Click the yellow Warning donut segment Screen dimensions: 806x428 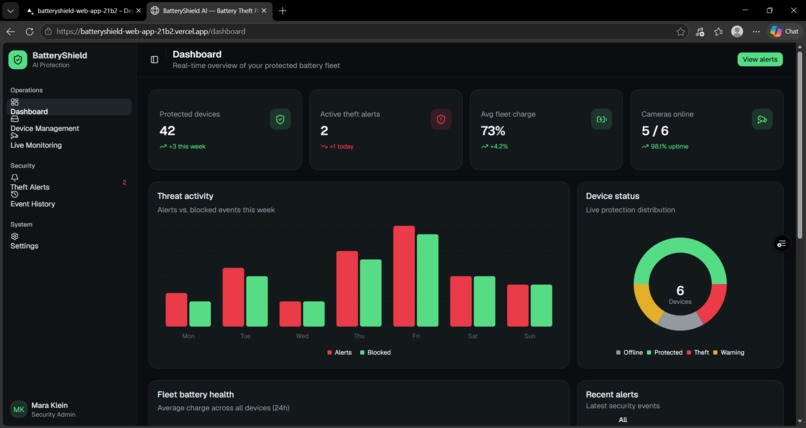coord(646,303)
